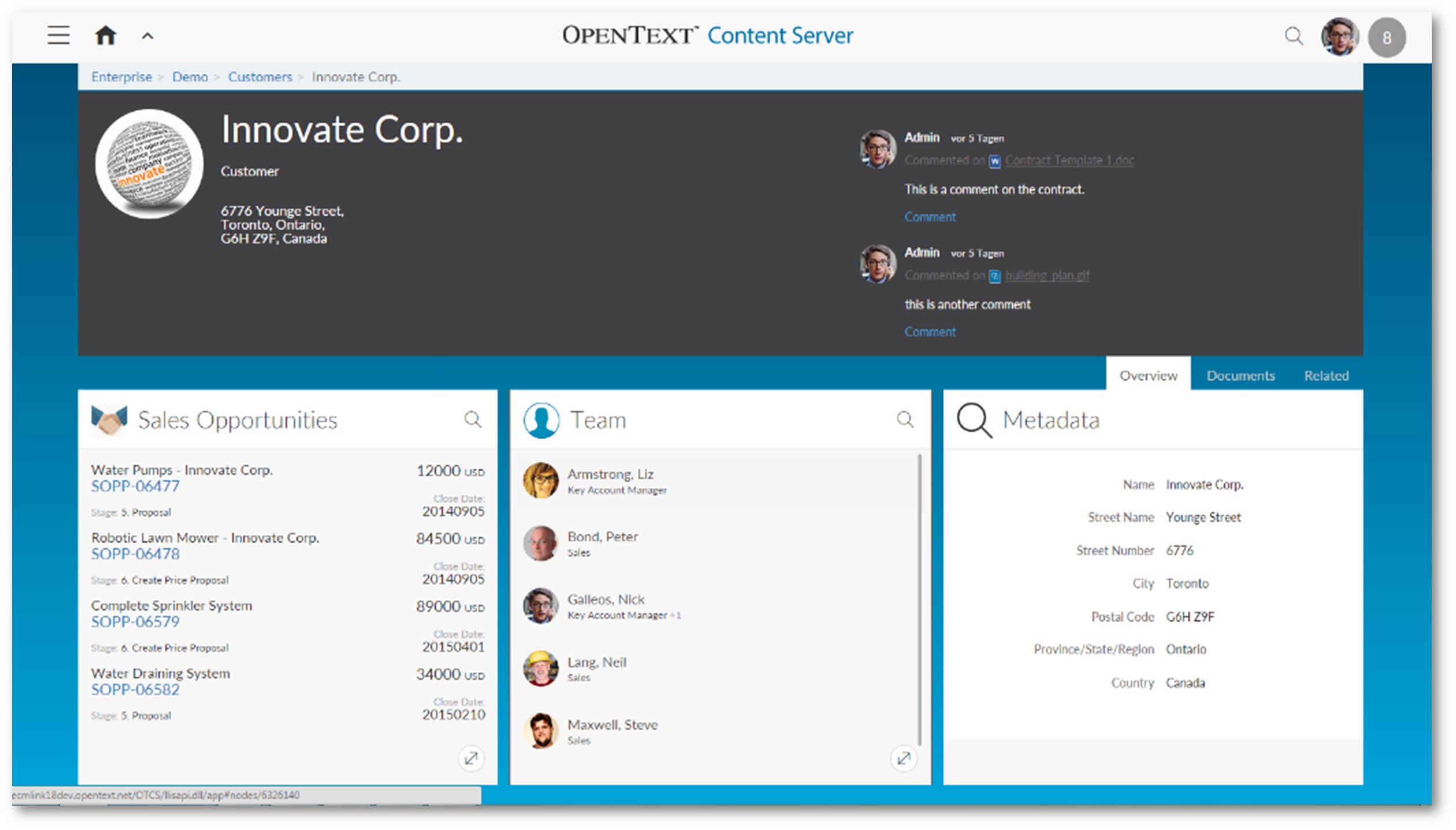Screen dimensions: 1456x830
Task: Click the 12000 USD amount
Action: point(451,471)
